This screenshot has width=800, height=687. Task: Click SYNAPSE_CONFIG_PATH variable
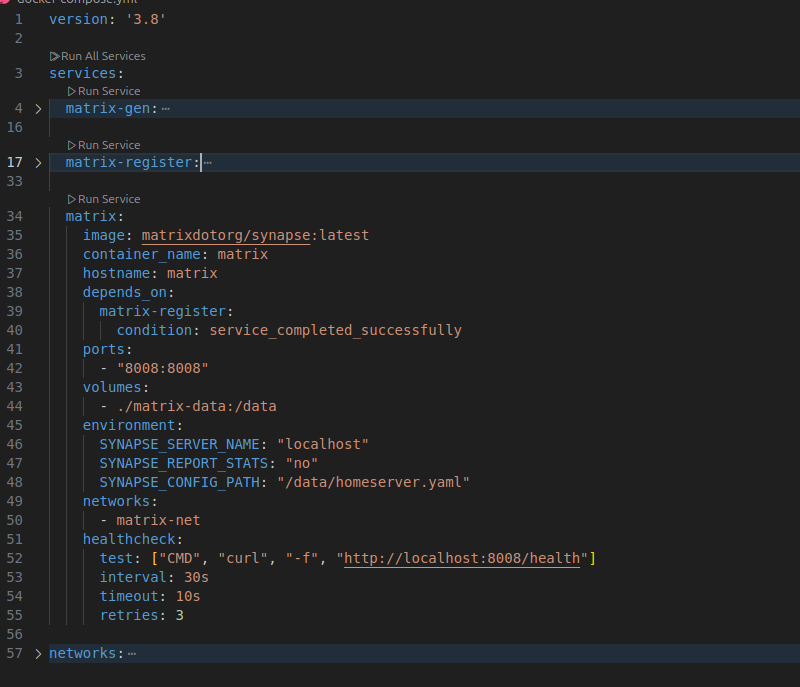click(x=180, y=482)
